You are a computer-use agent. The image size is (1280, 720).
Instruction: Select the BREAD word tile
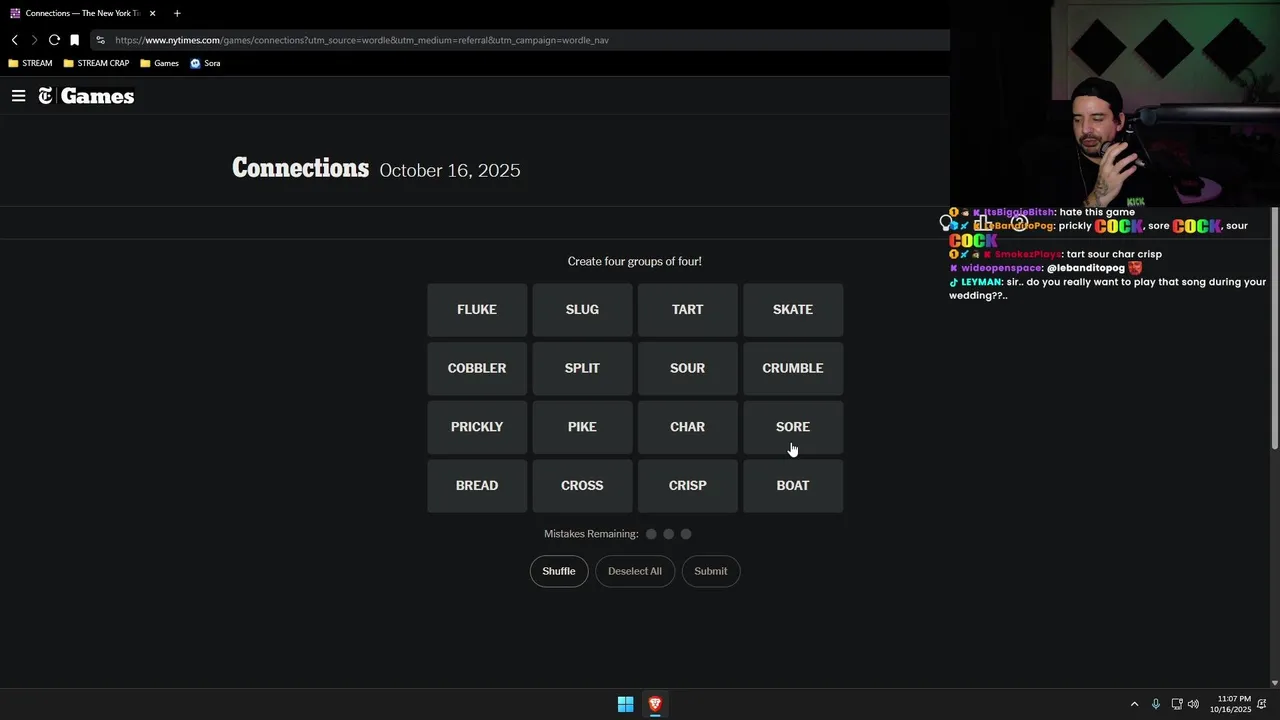tap(477, 486)
